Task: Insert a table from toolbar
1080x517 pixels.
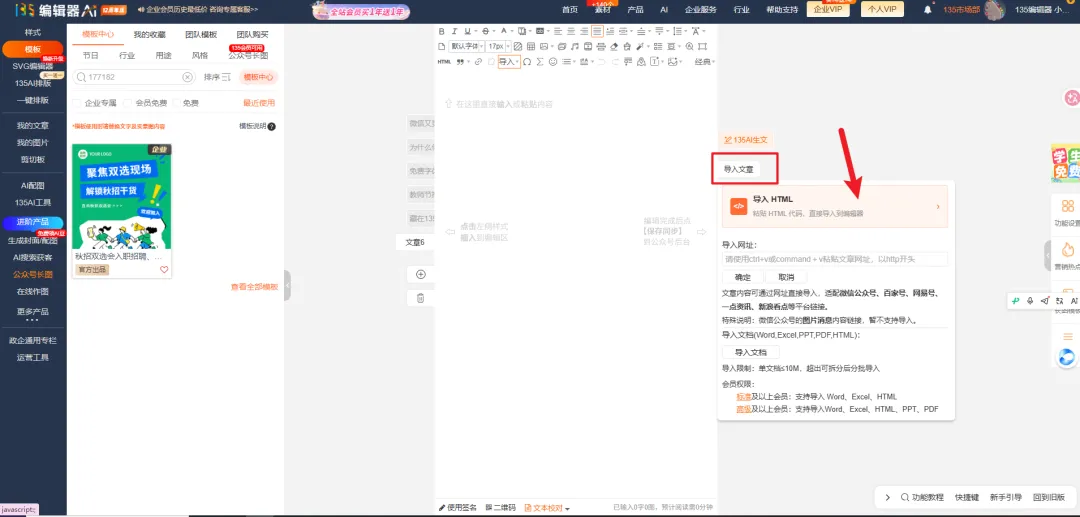Action: click(x=531, y=46)
